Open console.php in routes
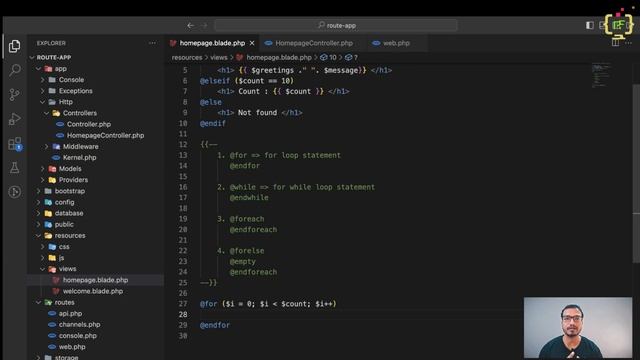Viewport: 640px width, 360px height. pyautogui.click(x=78, y=336)
